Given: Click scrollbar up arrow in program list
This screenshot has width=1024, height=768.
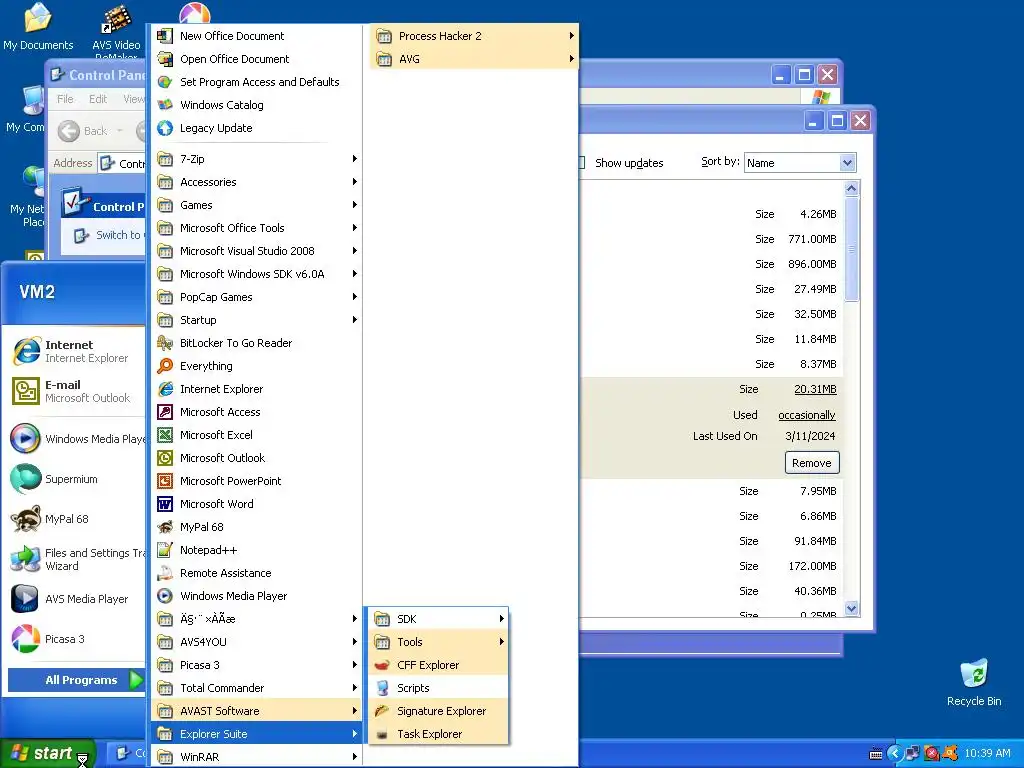Looking at the screenshot, I should 851,189.
